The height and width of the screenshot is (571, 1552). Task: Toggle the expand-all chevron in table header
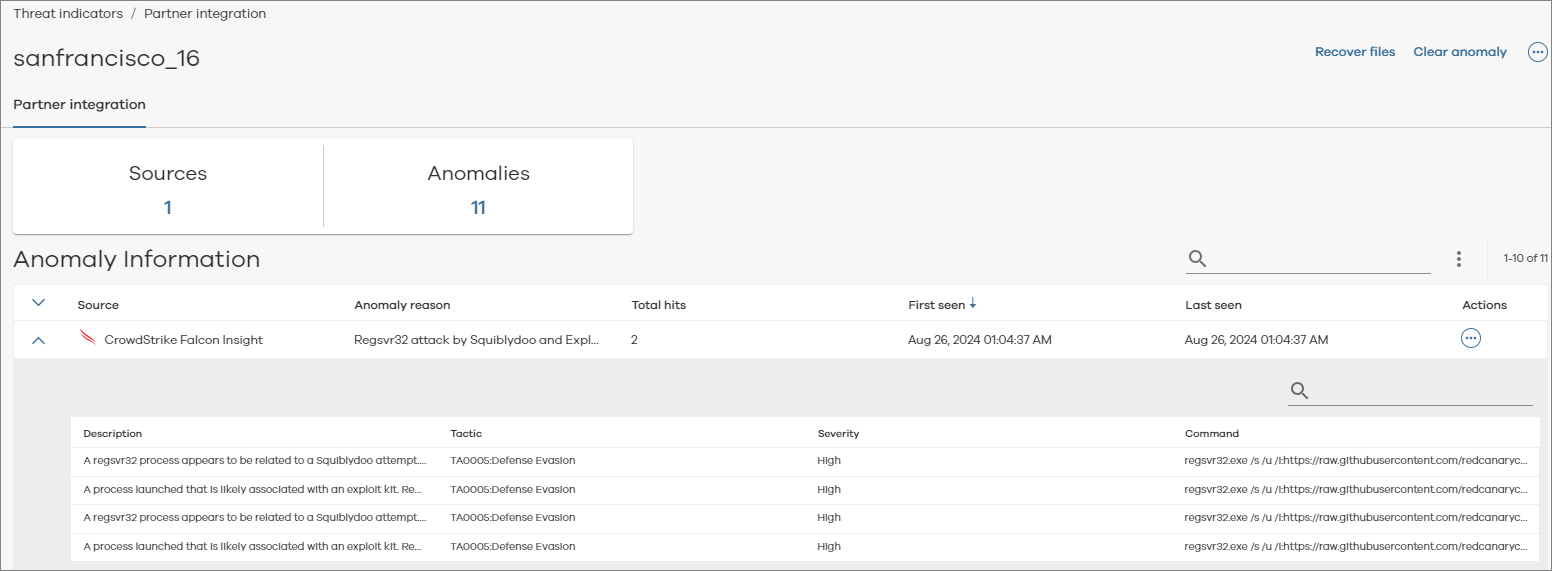click(39, 303)
